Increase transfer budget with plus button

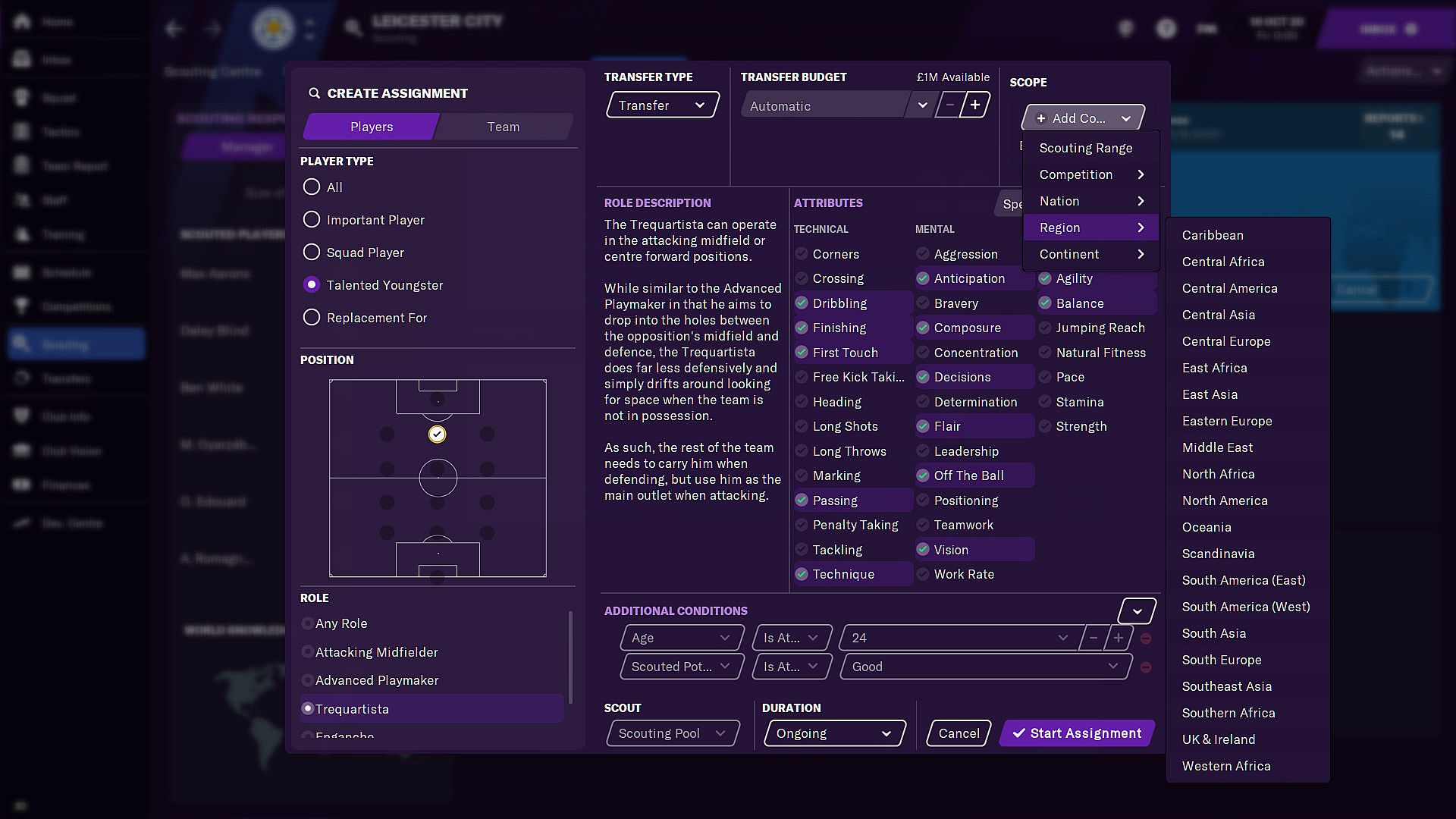[x=975, y=105]
